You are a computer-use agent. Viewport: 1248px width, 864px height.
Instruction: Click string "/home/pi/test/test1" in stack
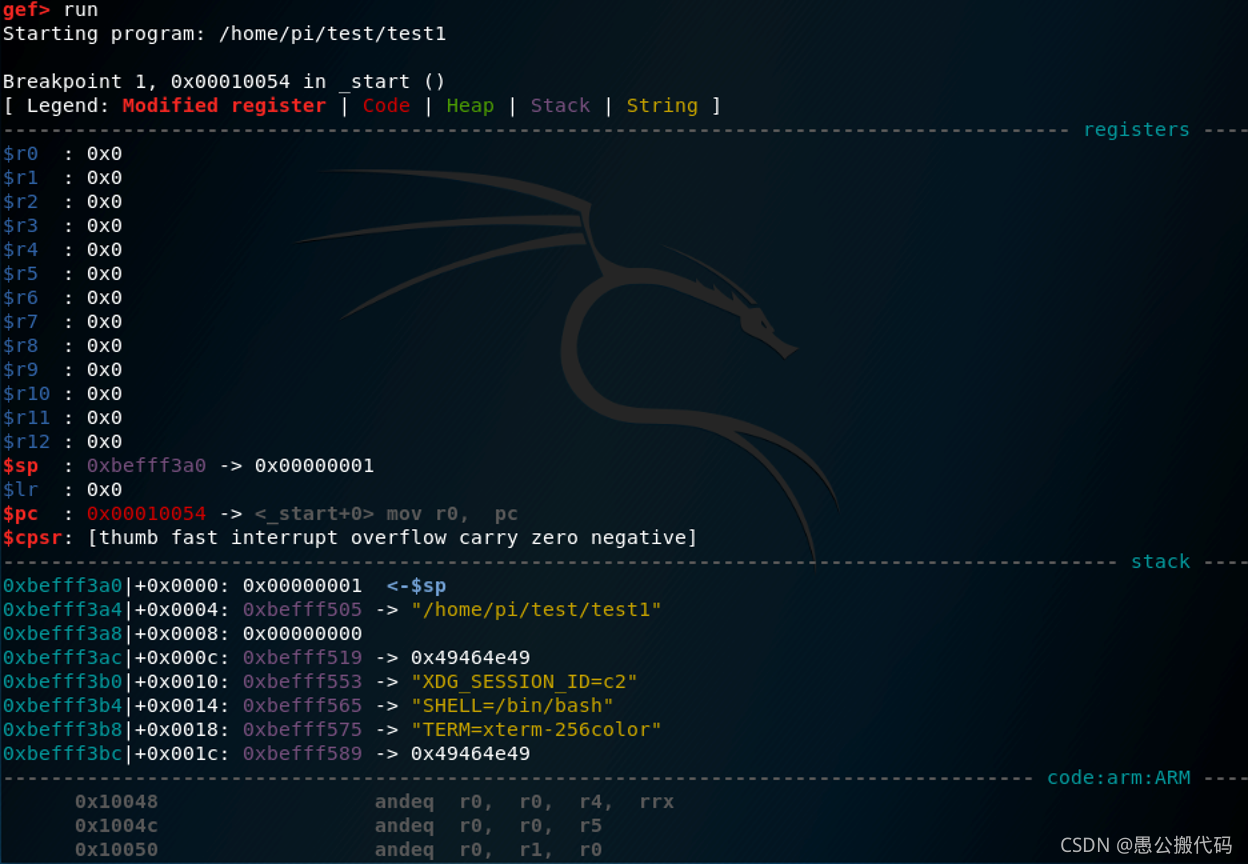[536, 610]
